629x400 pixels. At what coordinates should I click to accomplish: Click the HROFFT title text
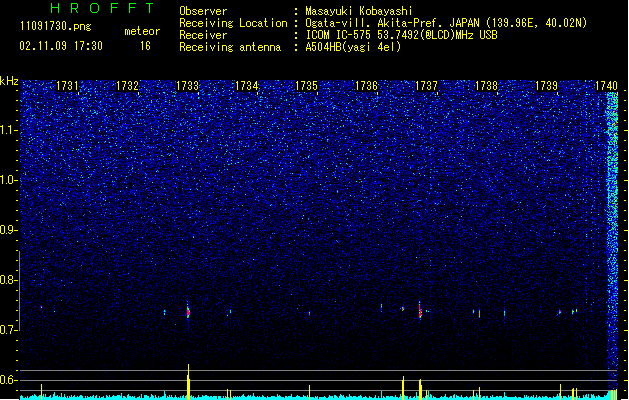[x=102, y=8]
